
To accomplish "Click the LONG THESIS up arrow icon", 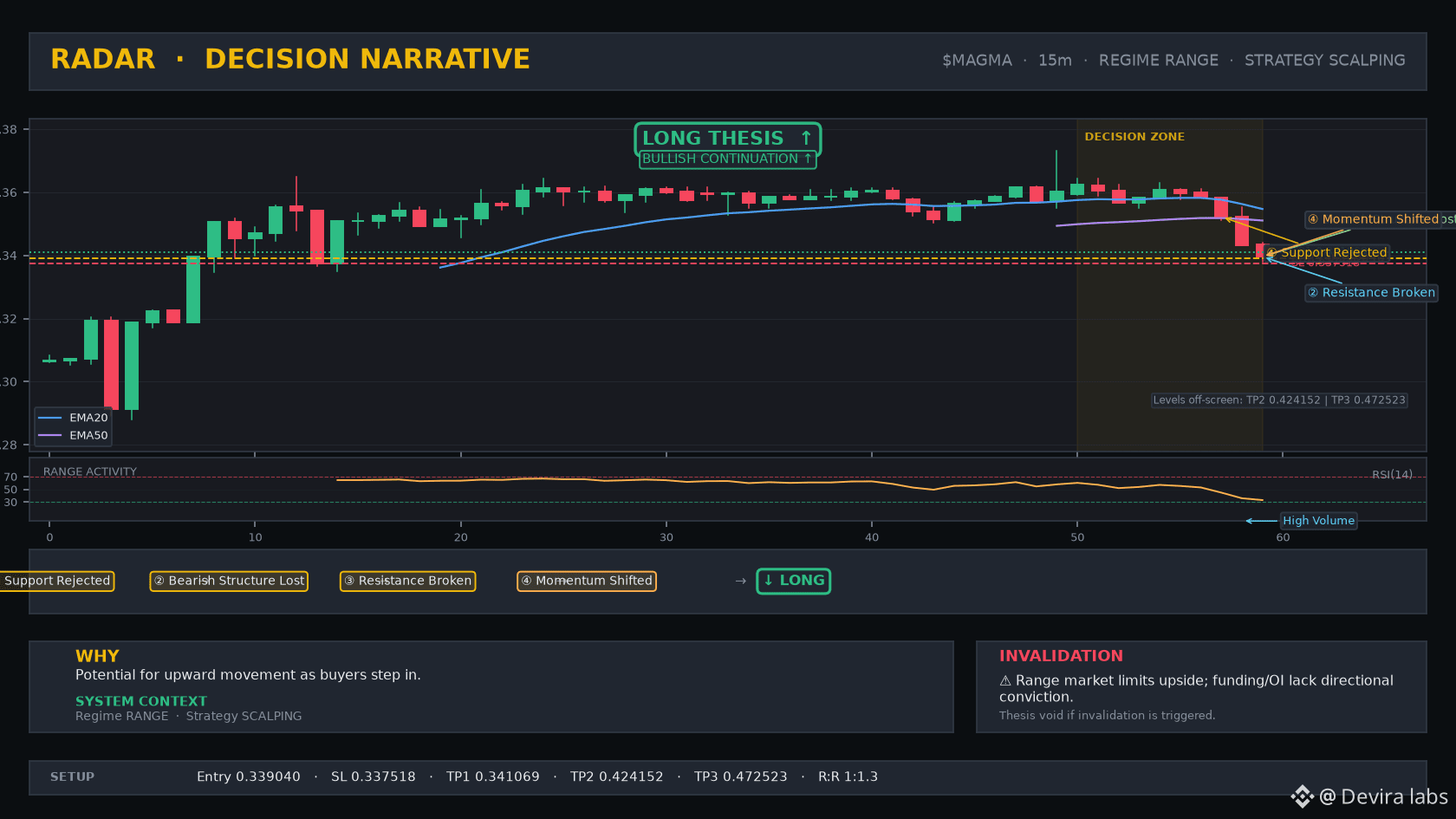I will click(806, 138).
